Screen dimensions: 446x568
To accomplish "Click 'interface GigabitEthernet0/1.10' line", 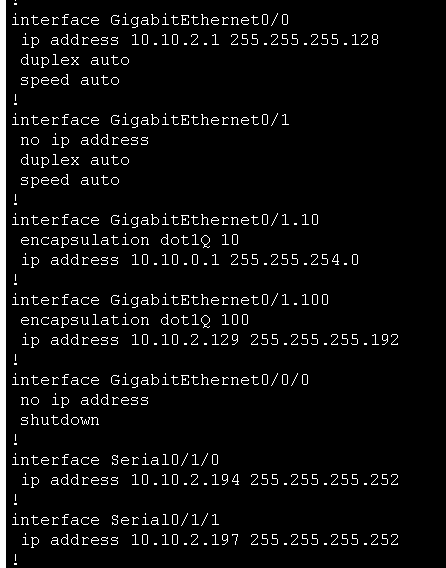I will tap(165, 220).
